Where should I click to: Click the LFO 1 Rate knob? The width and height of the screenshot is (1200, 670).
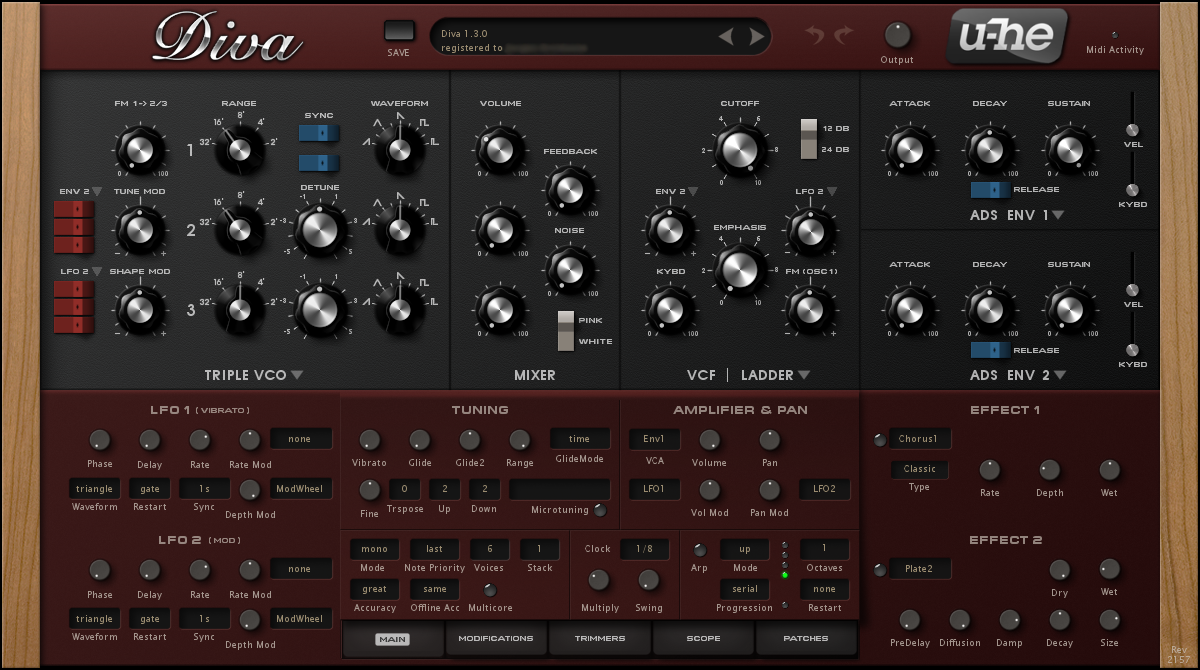pos(200,439)
